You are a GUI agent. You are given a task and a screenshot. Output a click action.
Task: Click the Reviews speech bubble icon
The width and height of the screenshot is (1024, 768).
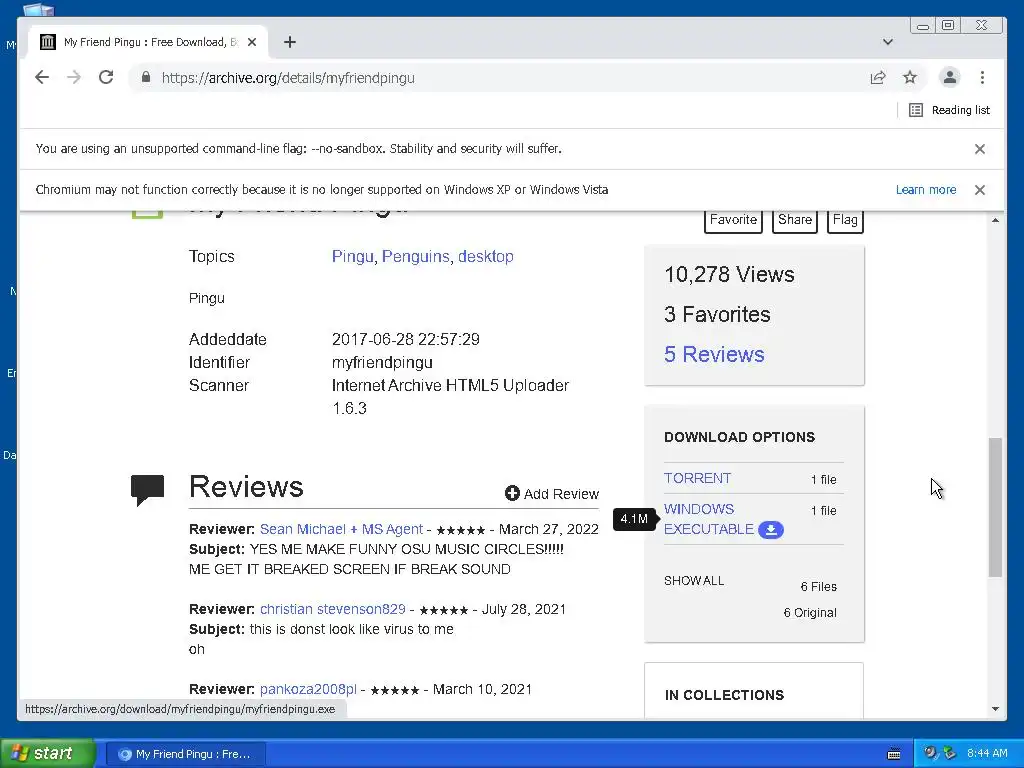tap(148, 490)
